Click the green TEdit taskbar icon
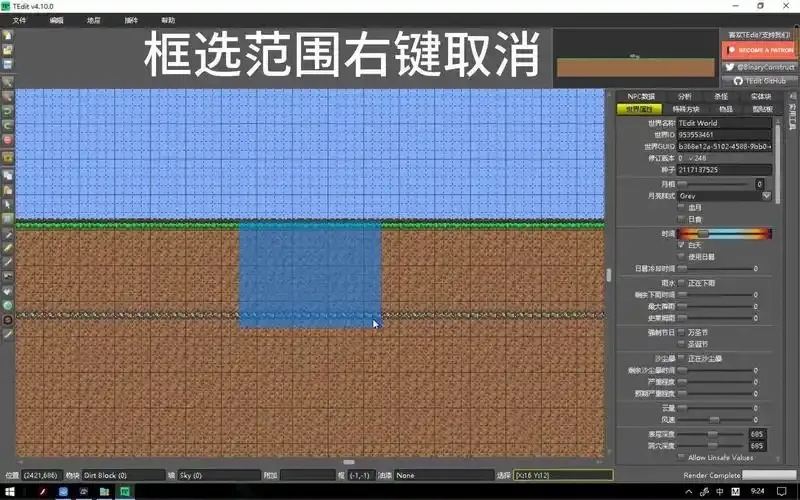This screenshot has width=800, height=500. click(125, 492)
